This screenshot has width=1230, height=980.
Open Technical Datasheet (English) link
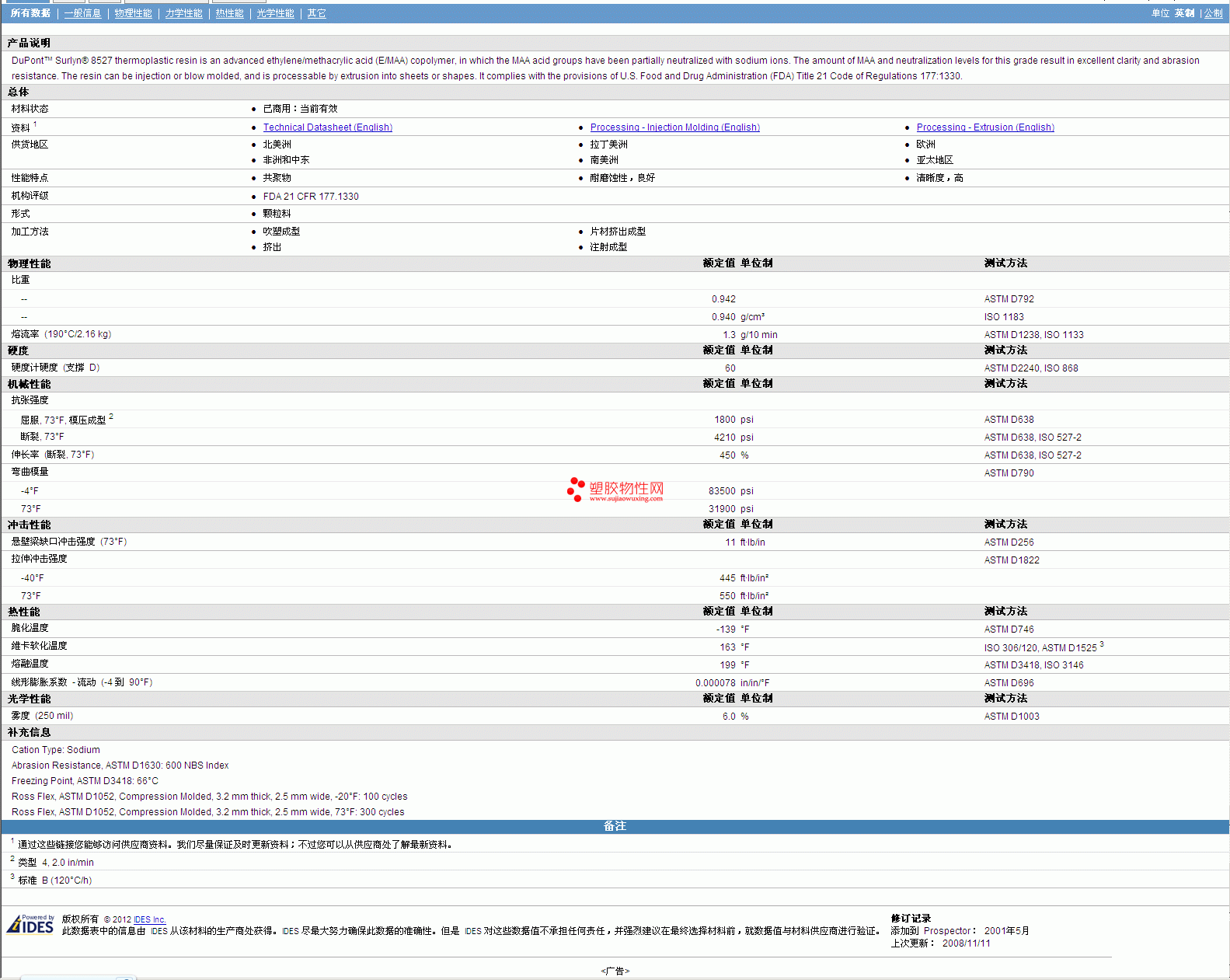tap(327, 127)
